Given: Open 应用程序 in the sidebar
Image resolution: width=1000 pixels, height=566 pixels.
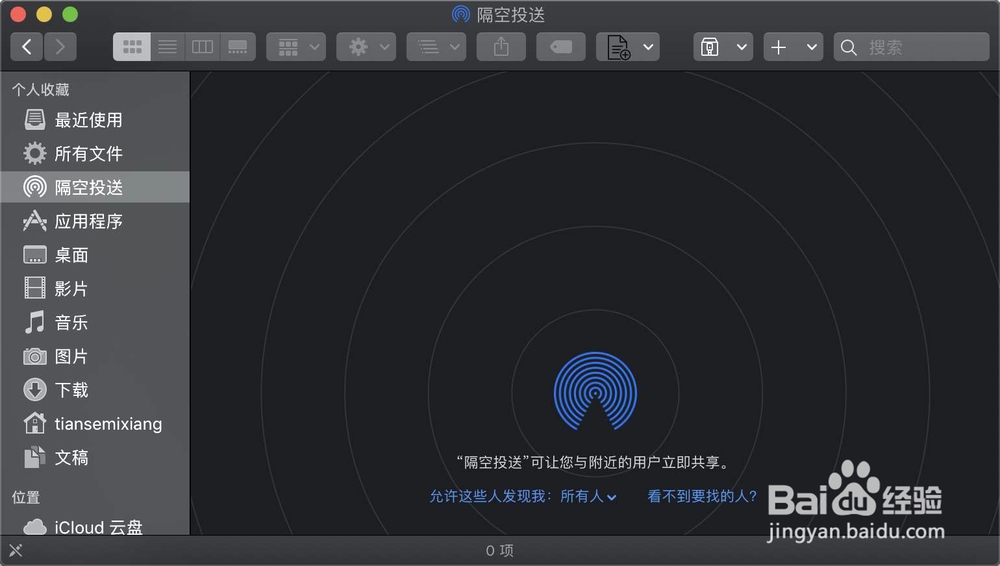Looking at the screenshot, I should 95,221.
